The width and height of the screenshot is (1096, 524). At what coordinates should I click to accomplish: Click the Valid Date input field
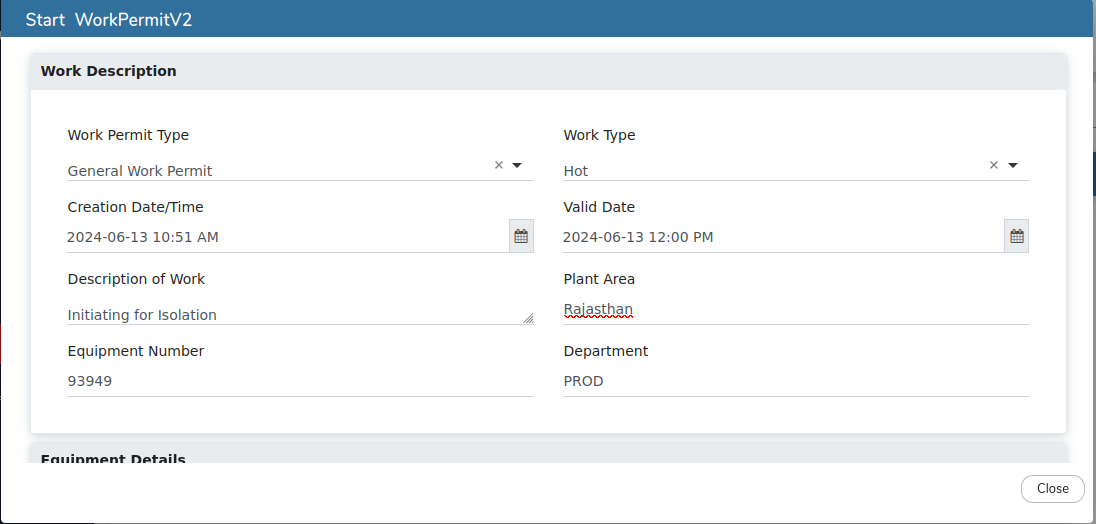pos(780,237)
